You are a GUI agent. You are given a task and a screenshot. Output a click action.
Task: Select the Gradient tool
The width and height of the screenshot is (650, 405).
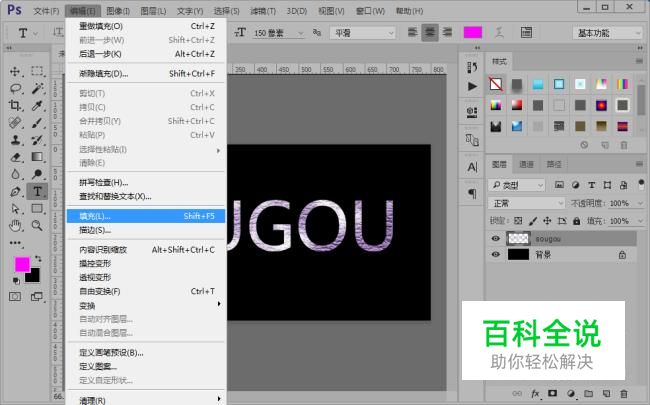tap(37, 157)
